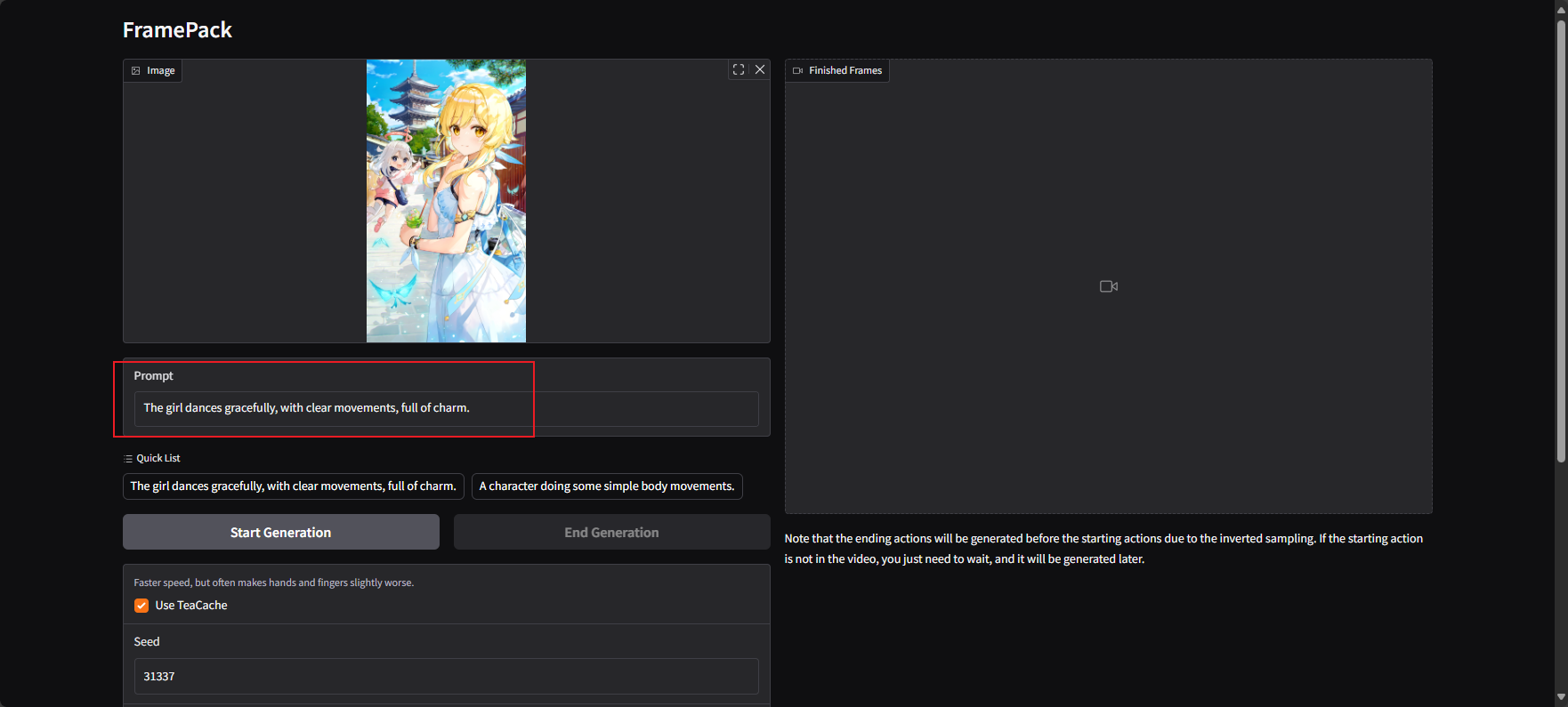Click the fullscreen icon on the image panel
Image resolution: width=1568 pixels, height=707 pixels.
pos(739,69)
